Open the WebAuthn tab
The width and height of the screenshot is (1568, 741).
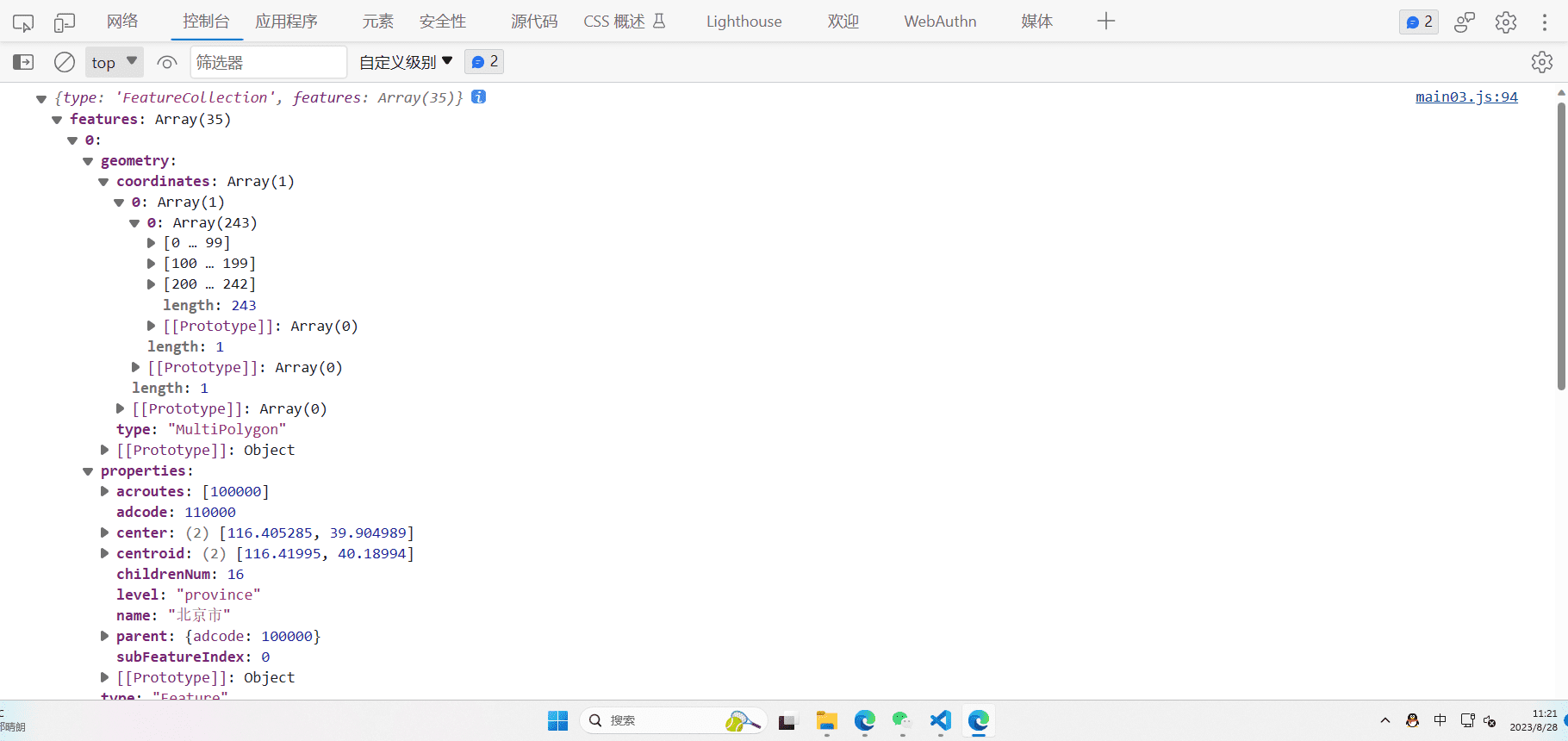pyautogui.click(x=940, y=22)
